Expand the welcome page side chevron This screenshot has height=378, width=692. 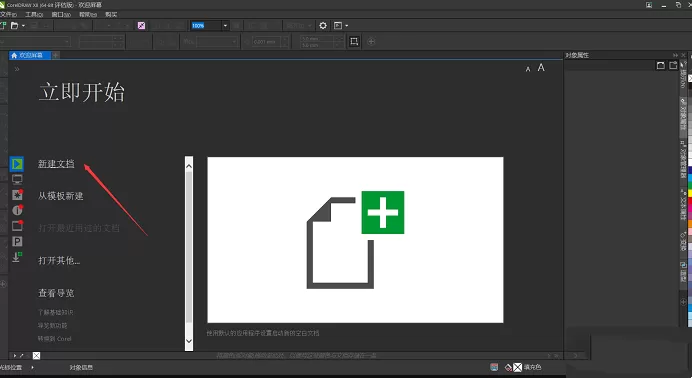pos(17,69)
